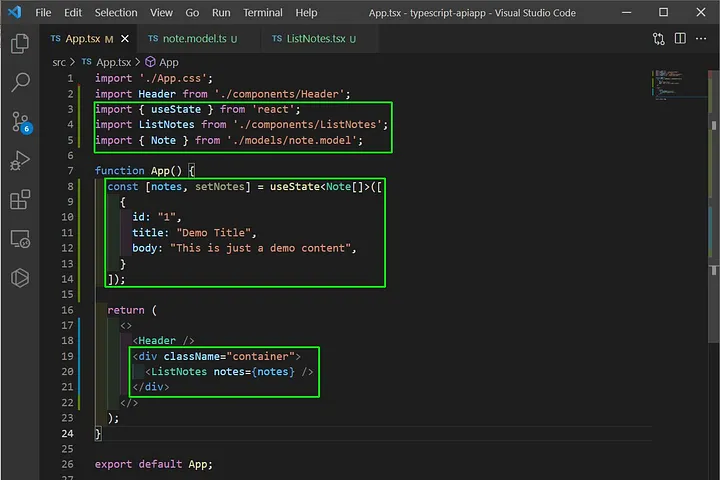Viewport: 720px width, 480px height.
Task: Click setNotes in the const declaration
Action: [219, 186]
